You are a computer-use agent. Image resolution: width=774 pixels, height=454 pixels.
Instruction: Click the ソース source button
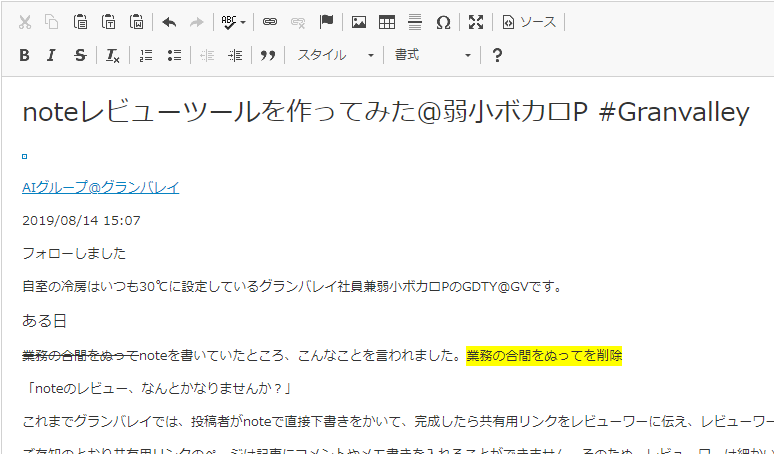click(x=529, y=21)
